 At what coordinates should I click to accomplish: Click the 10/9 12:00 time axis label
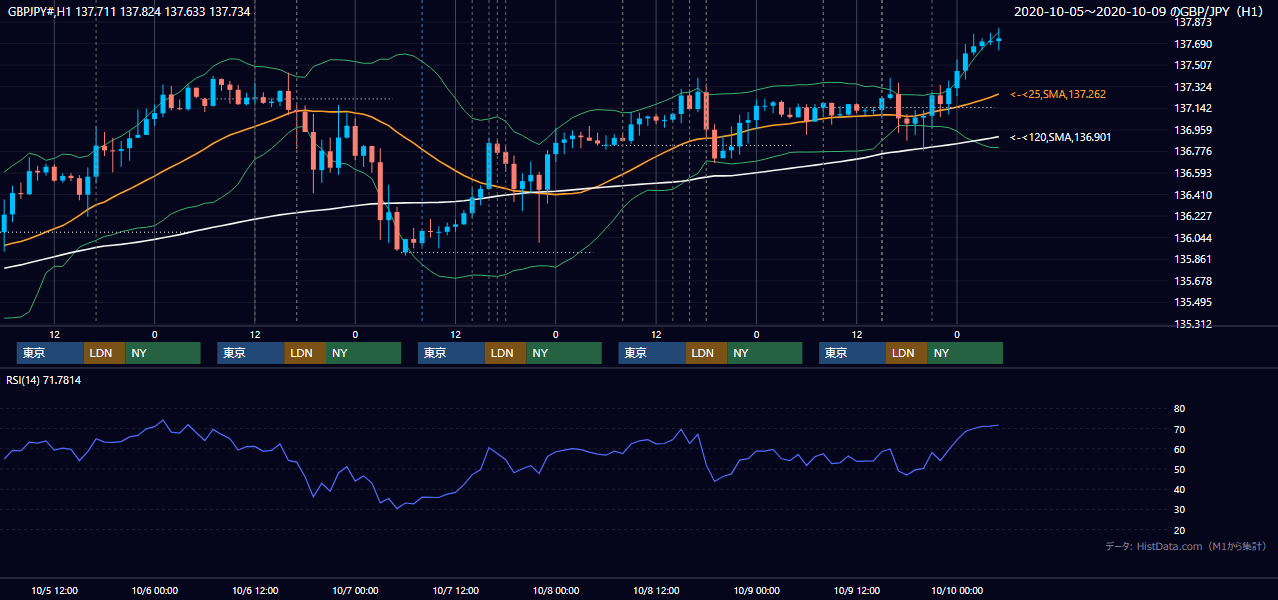point(857,590)
